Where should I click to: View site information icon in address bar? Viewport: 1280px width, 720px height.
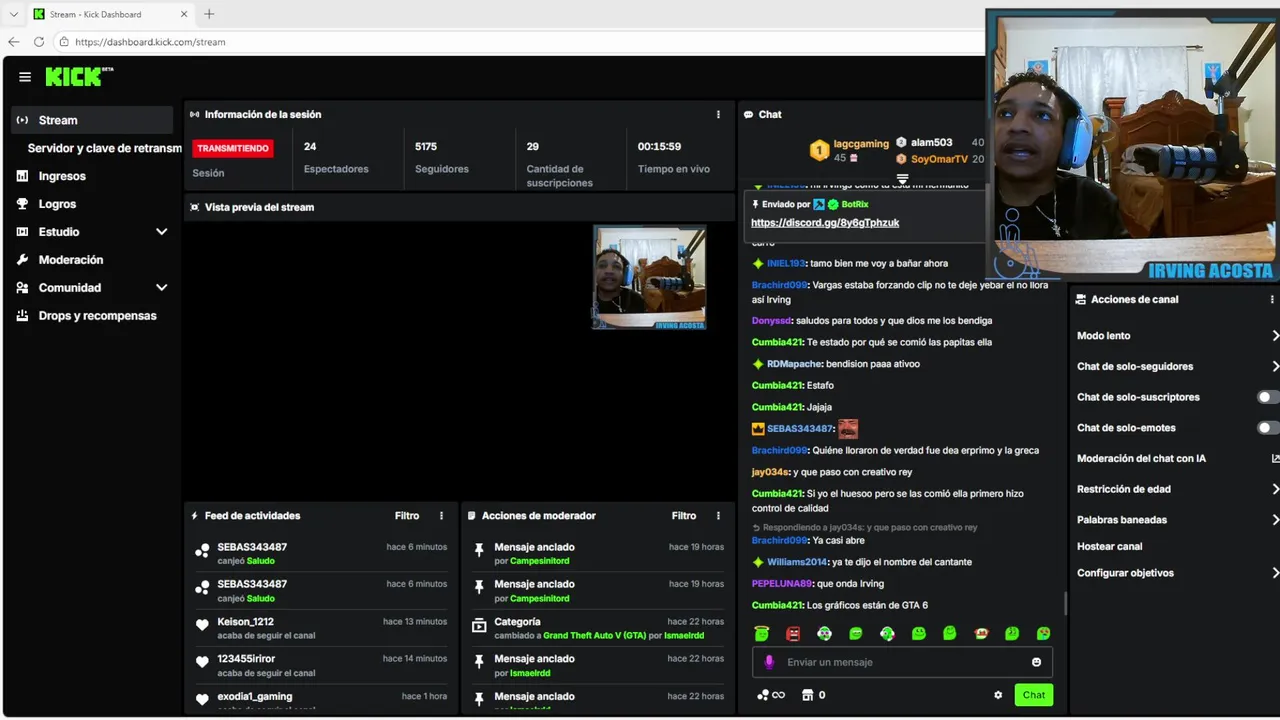pyautogui.click(x=64, y=42)
